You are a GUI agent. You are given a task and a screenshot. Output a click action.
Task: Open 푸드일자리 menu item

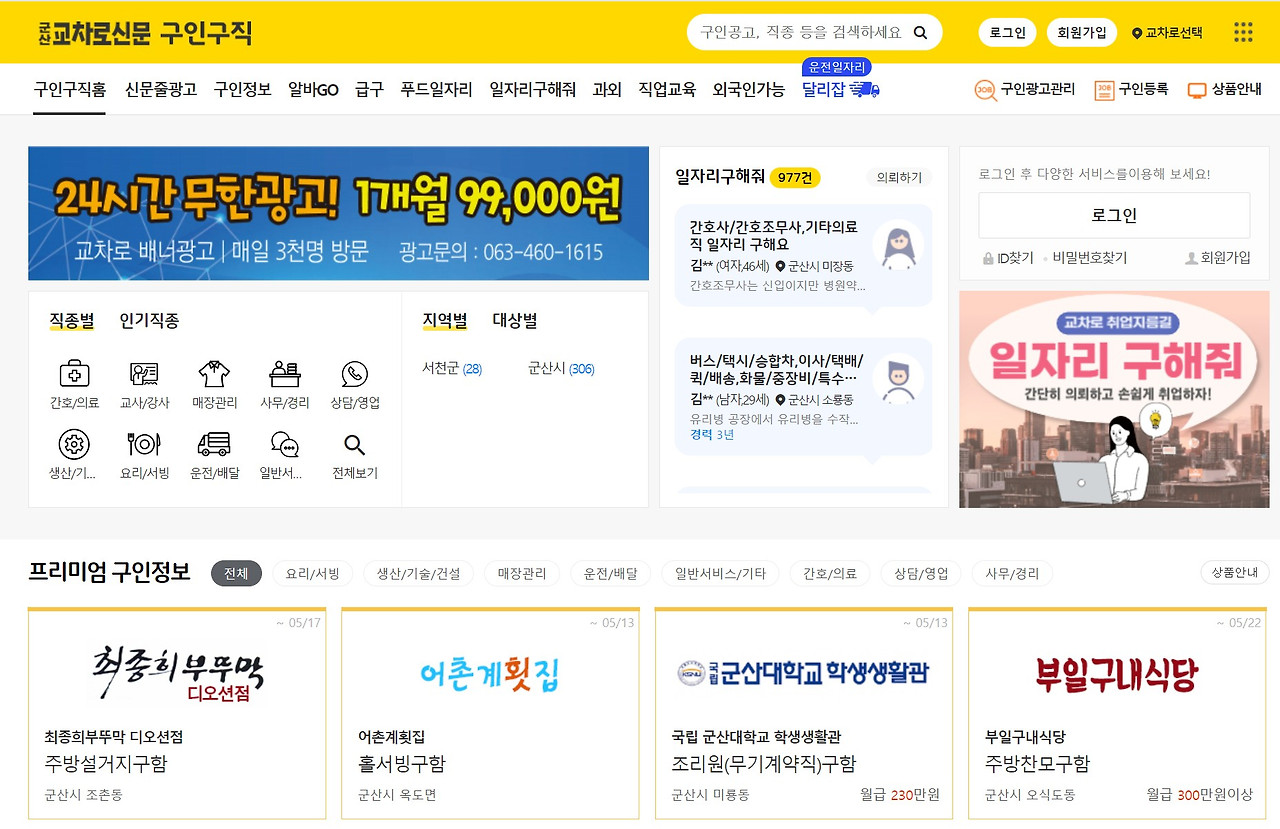point(436,89)
